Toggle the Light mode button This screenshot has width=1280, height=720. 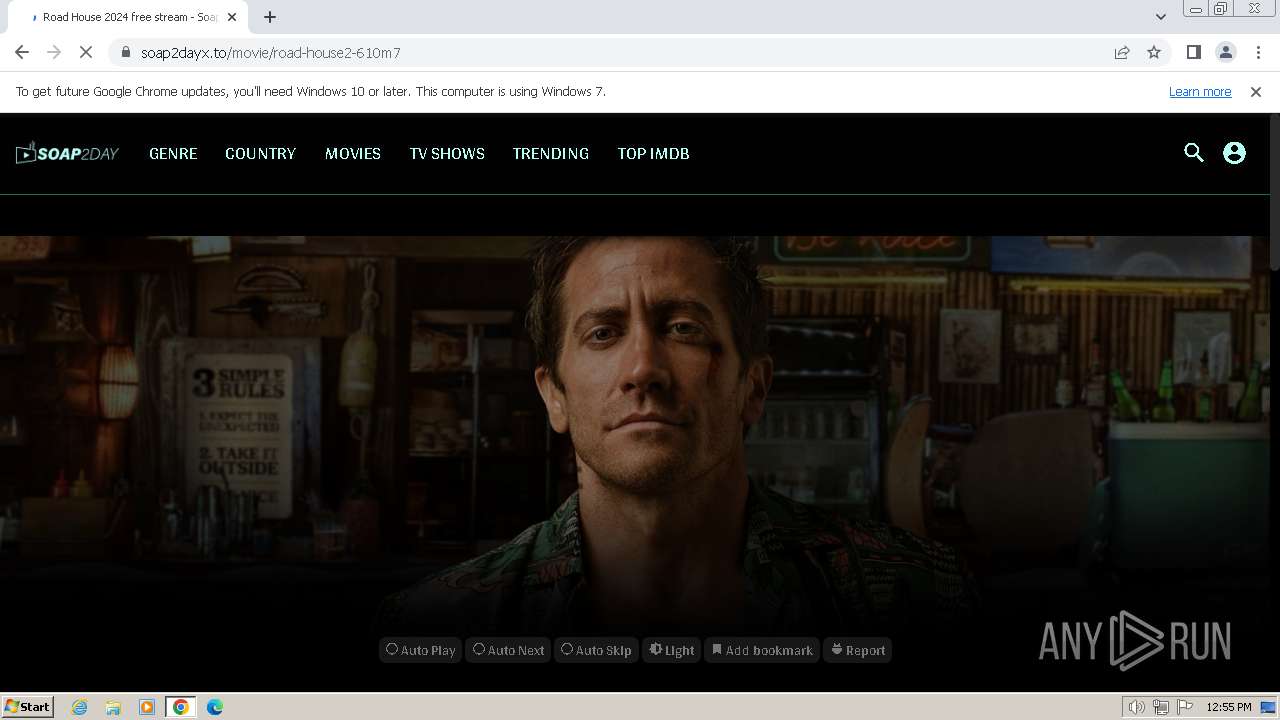(x=671, y=650)
